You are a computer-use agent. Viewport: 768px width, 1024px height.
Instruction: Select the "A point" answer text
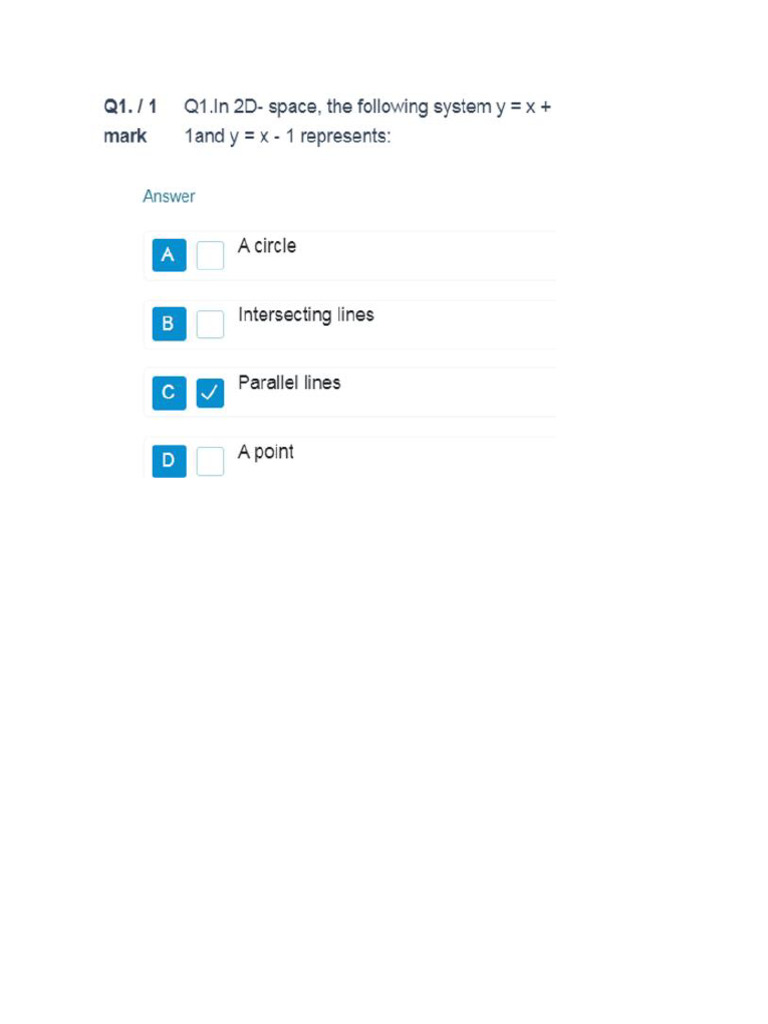[x=266, y=452]
